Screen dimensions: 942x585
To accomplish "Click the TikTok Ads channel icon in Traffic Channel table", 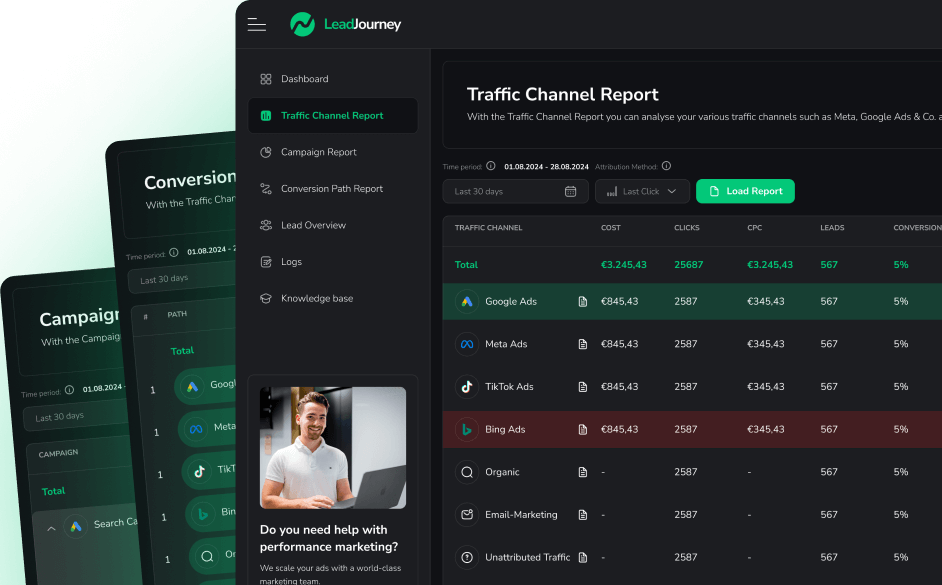I will coord(467,387).
